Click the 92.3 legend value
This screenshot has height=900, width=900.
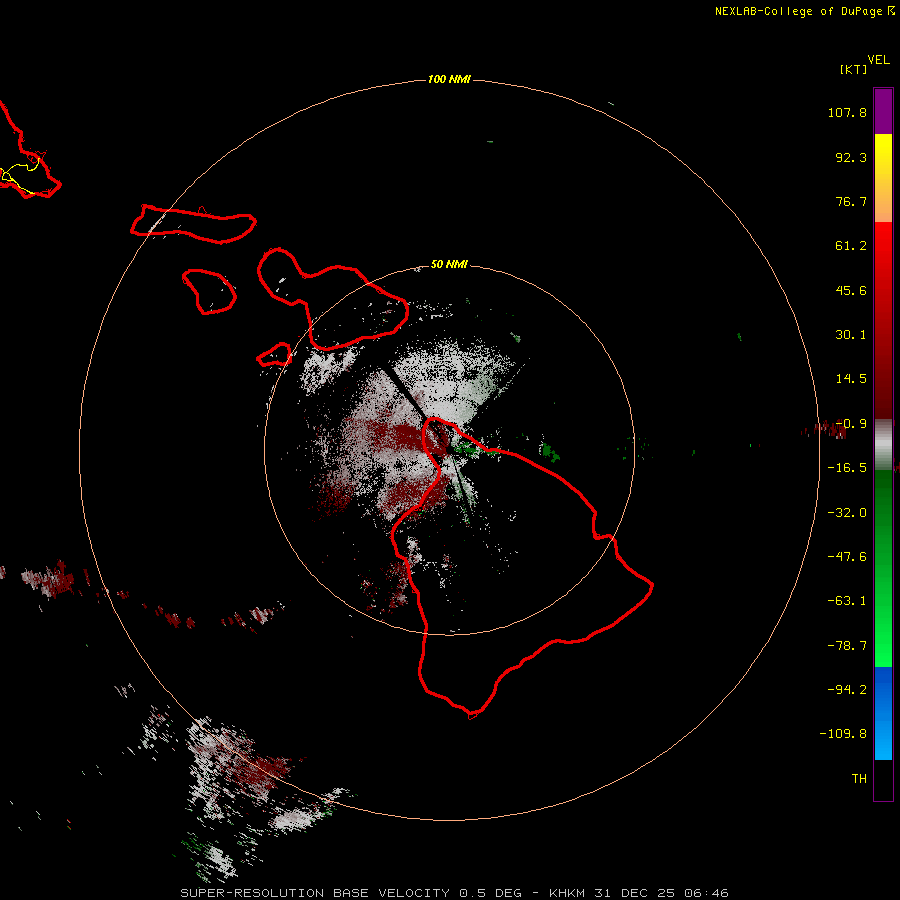coord(851,157)
